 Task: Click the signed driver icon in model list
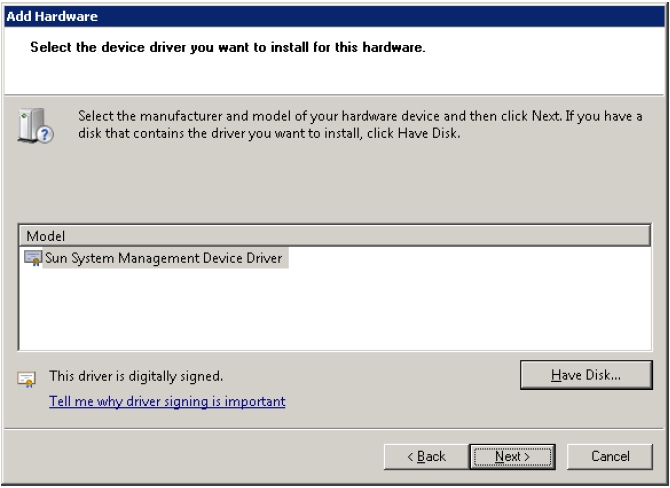32,258
